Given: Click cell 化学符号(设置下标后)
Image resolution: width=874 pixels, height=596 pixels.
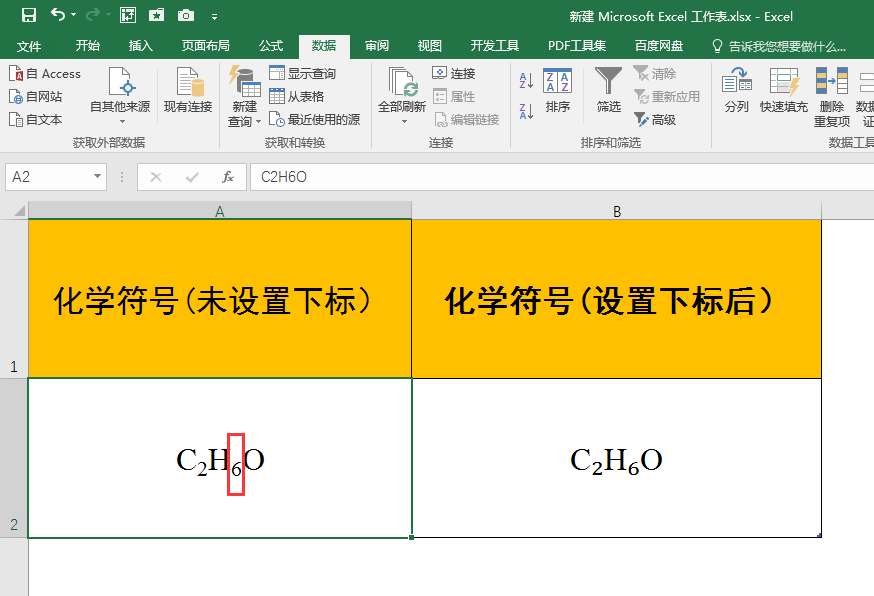Looking at the screenshot, I should (616, 299).
